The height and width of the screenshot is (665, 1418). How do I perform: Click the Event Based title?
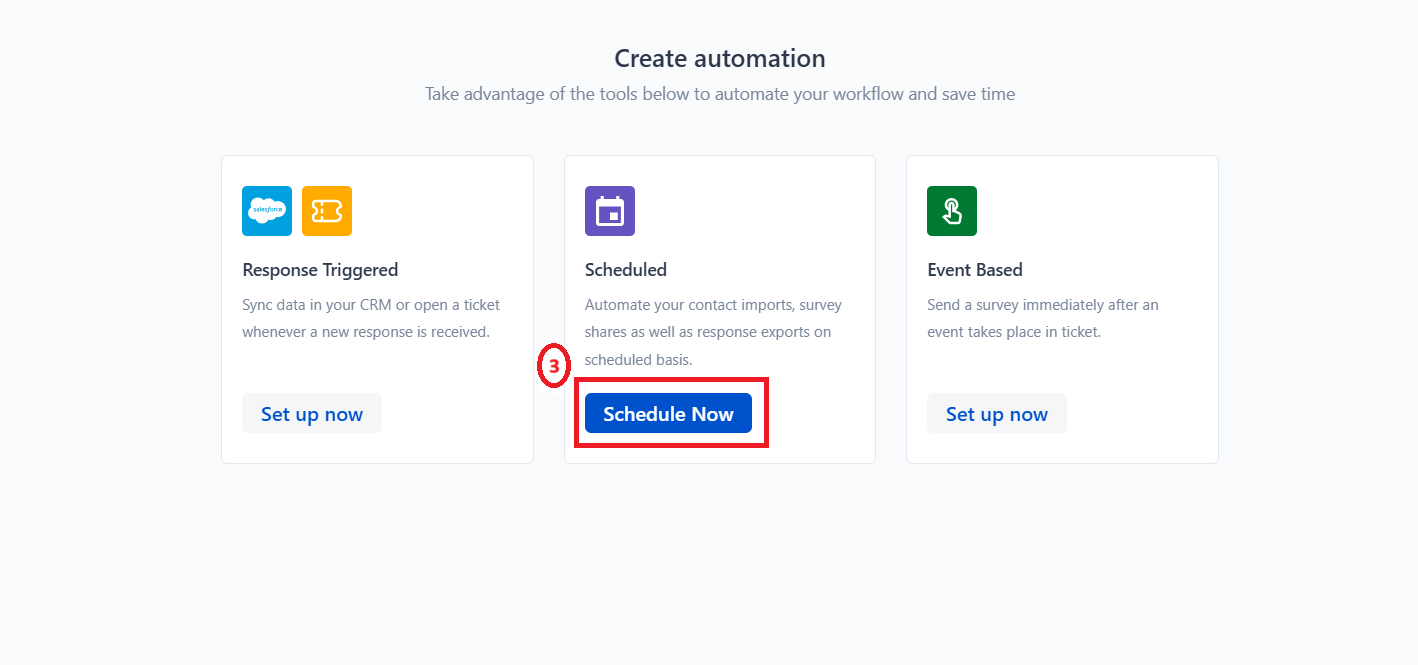(975, 270)
